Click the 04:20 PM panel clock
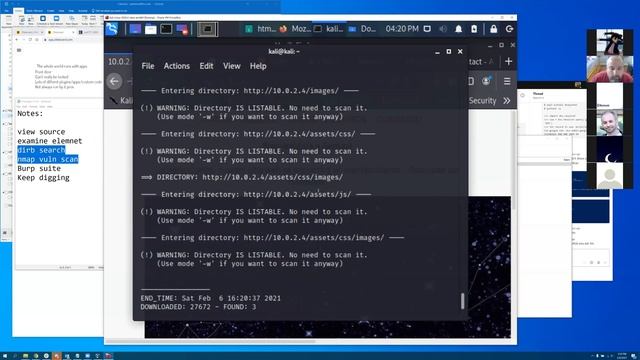The image size is (640, 360). [402, 29]
